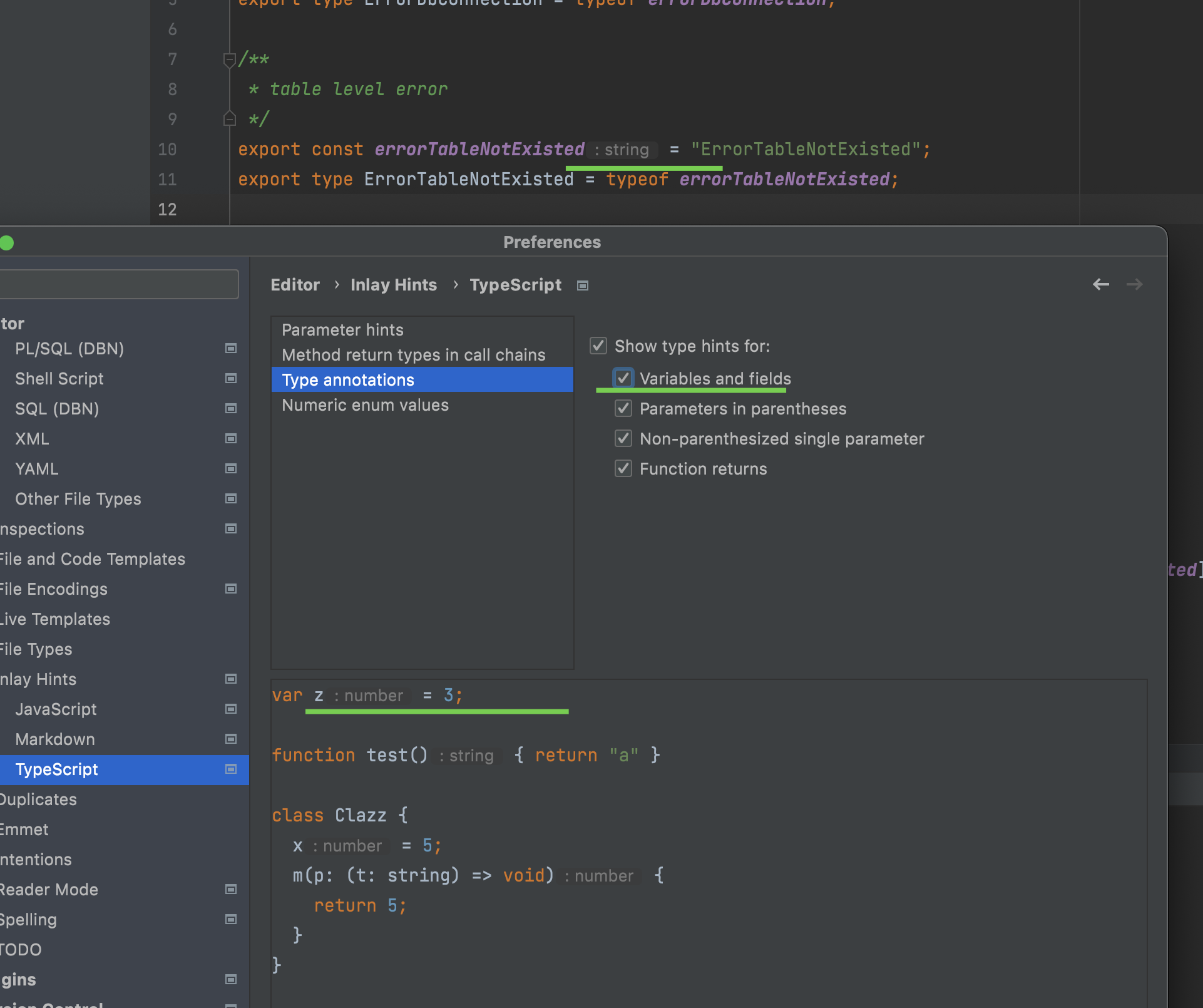
Task: Open TODO settings page
Action: point(21,950)
